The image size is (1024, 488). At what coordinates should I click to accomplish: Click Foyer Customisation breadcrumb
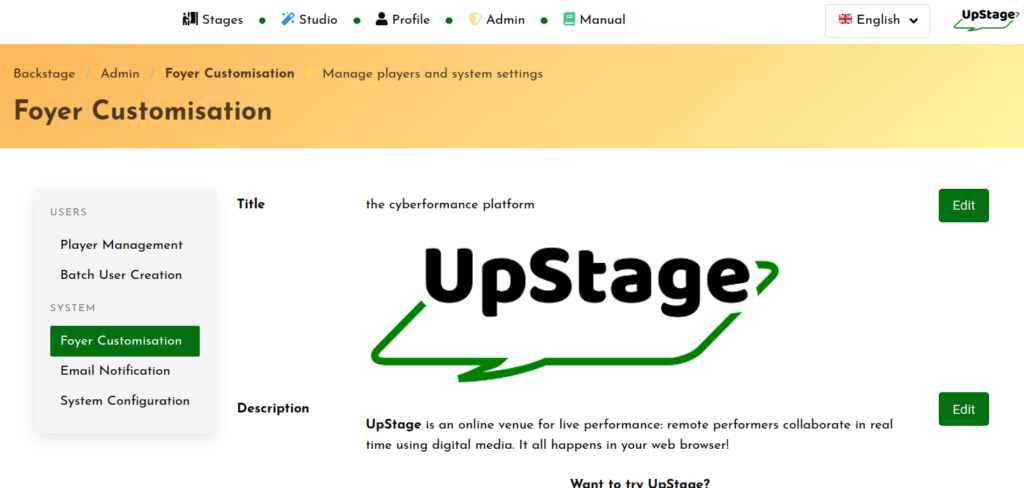tap(230, 73)
